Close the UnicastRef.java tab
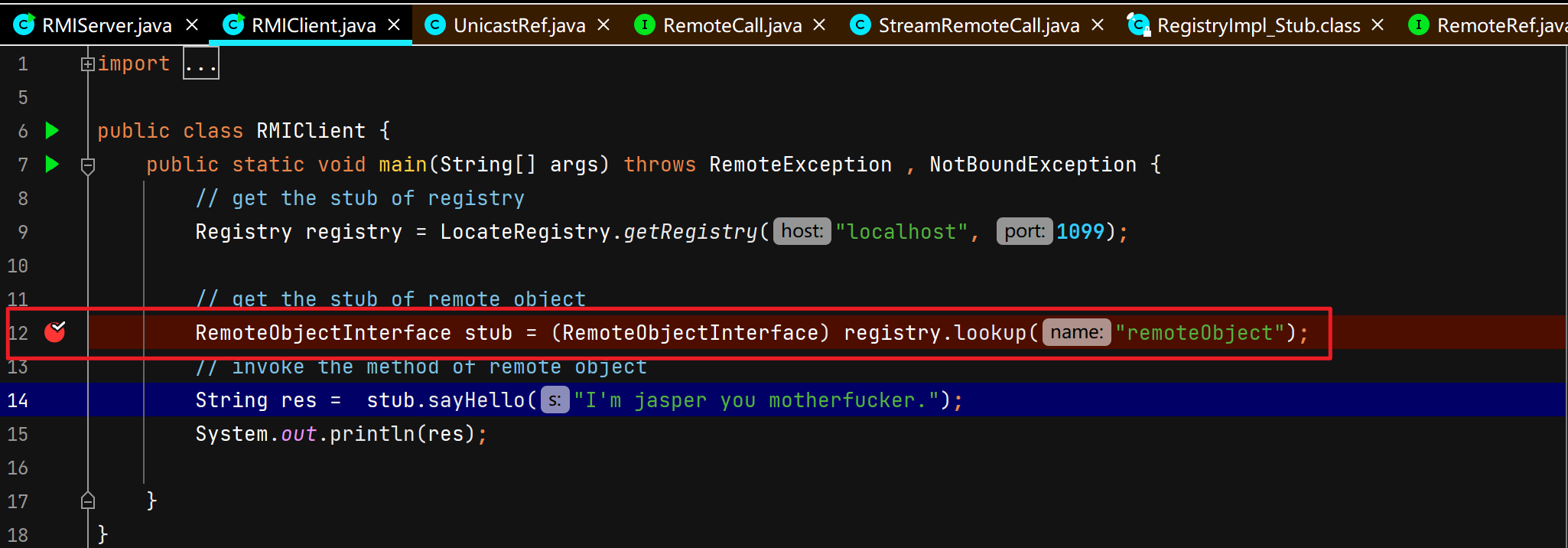Image resolution: width=1568 pixels, height=548 pixels. pos(603,25)
